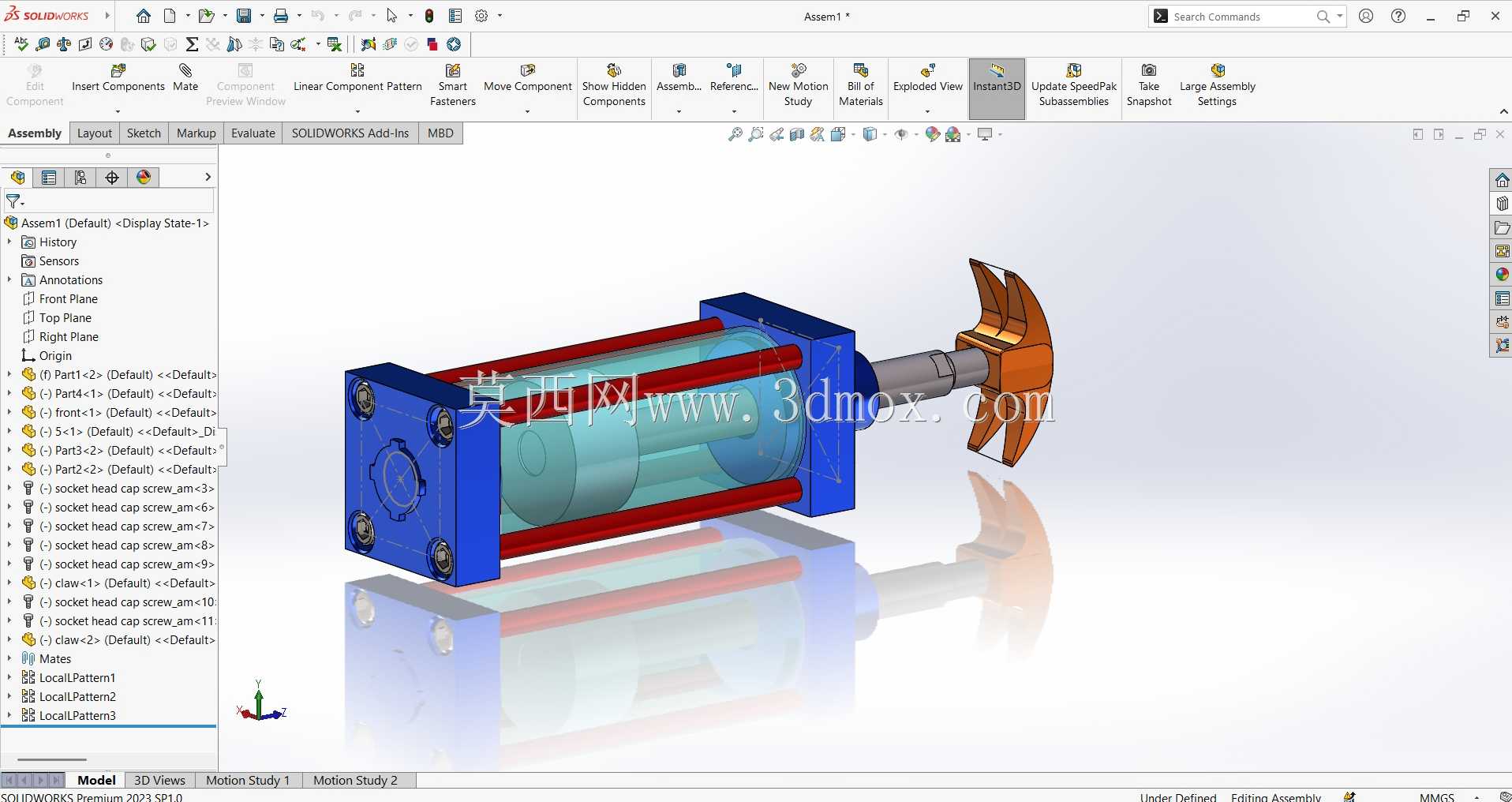This screenshot has height=802, width=1512.
Task: Click the Edit Appearance color ball icon
Action: coord(932,134)
